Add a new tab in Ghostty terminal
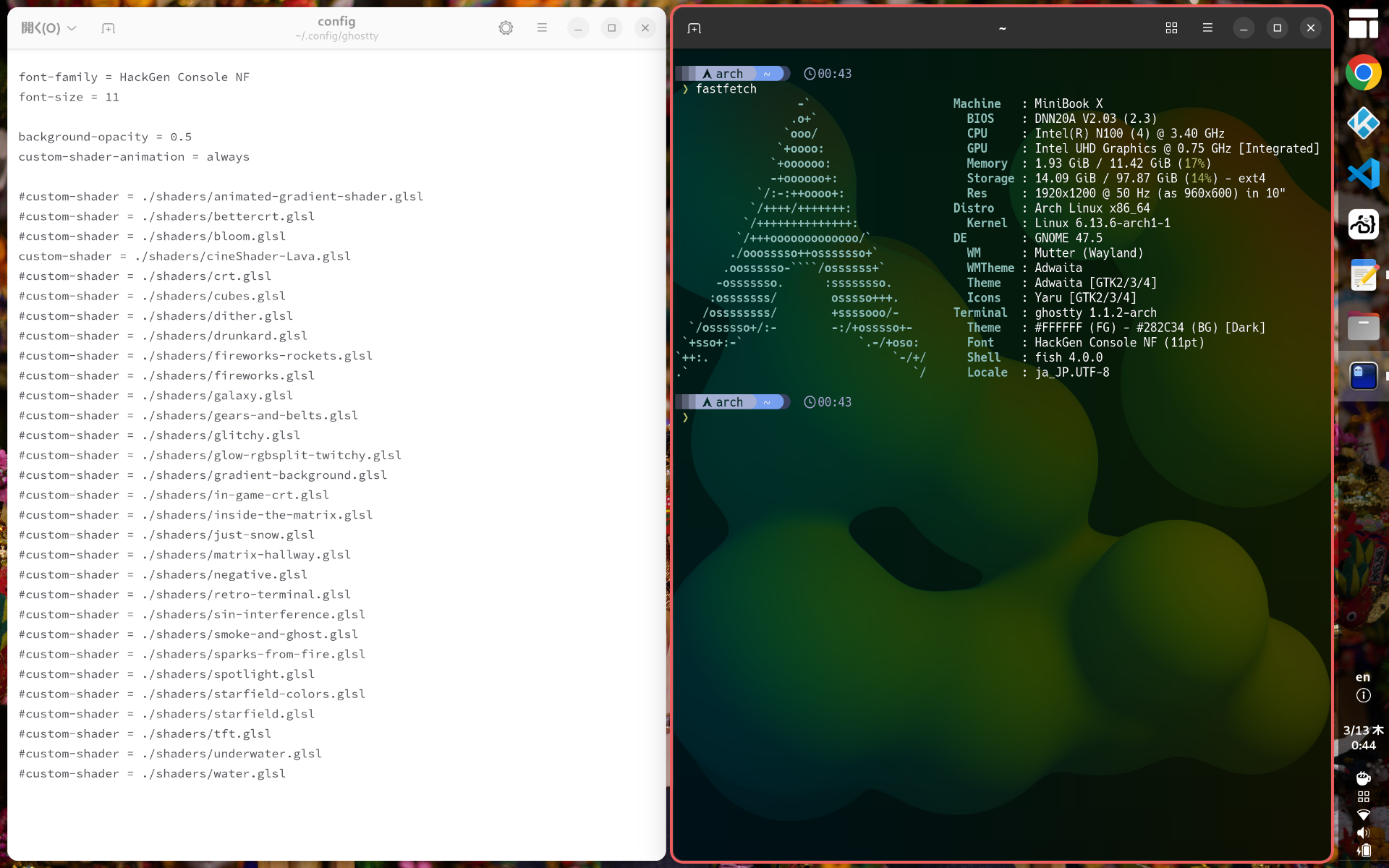Image resolution: width=1389 pixels, height=868 pixels. 694,28
